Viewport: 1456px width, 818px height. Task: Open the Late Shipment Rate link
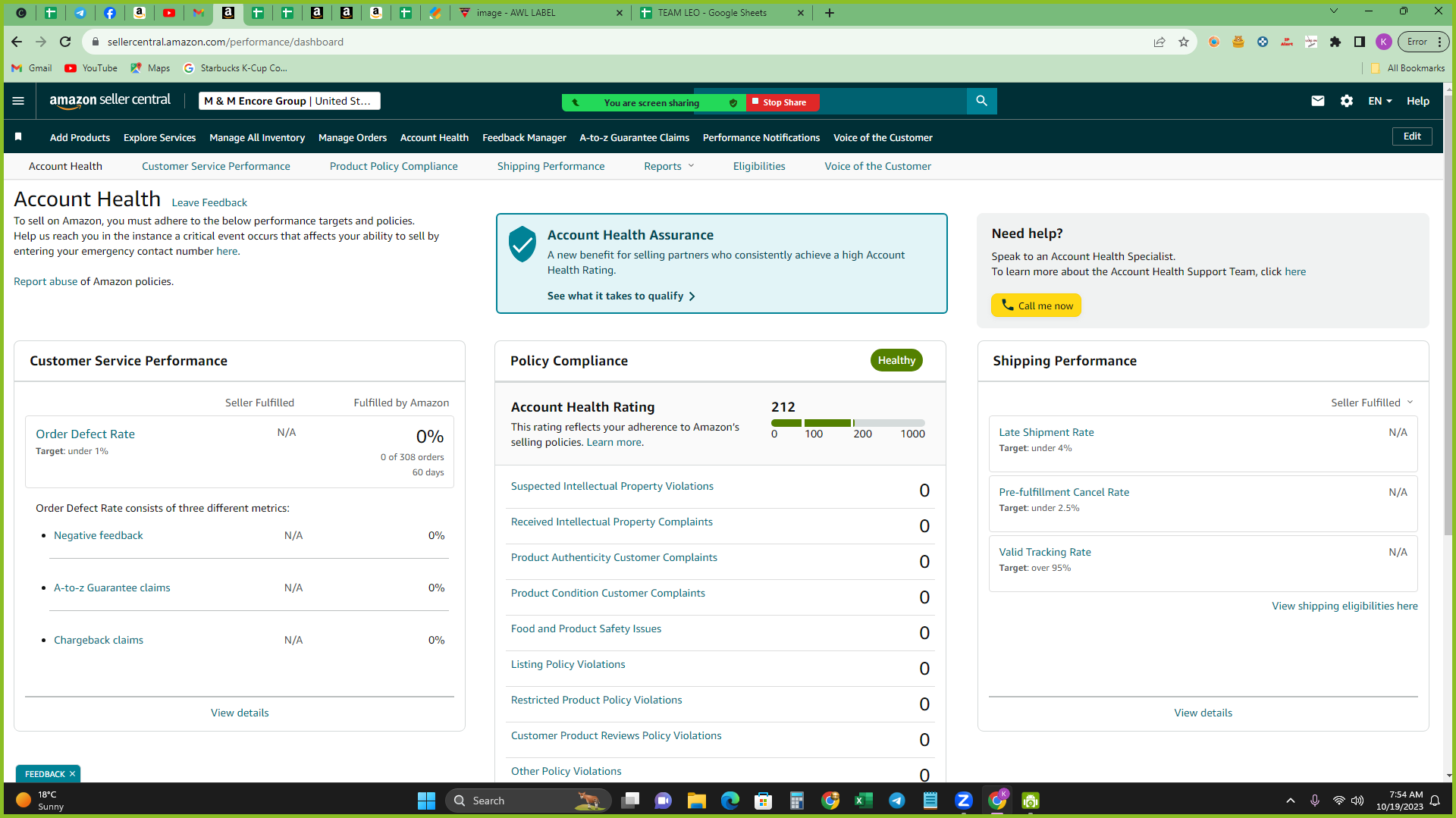pos(1046,432)
